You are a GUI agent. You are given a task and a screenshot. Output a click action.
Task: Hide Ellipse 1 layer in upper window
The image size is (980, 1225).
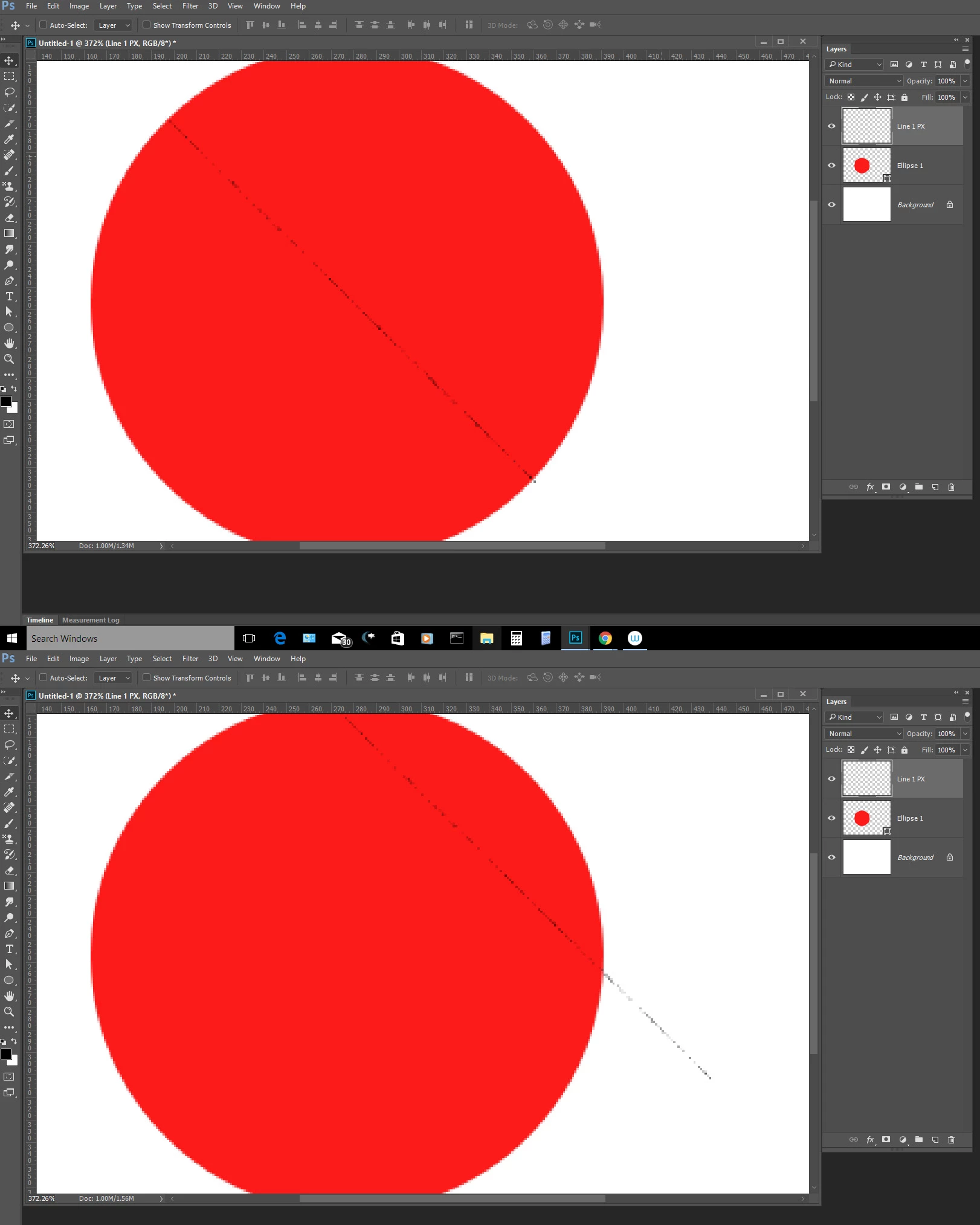831,165
